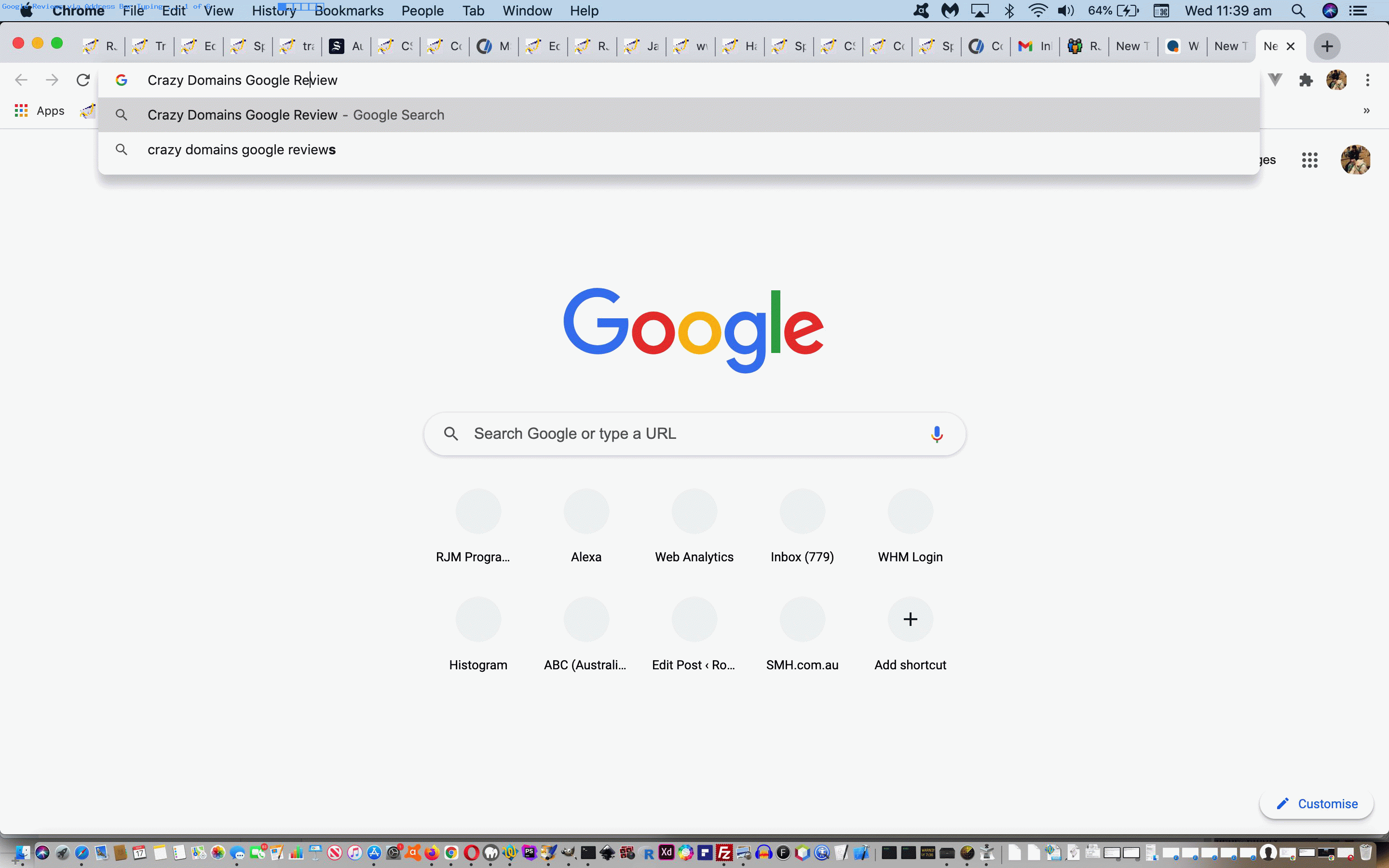Open the Help menu
The height and width of the screenshot is (868, 1389).
585,11
